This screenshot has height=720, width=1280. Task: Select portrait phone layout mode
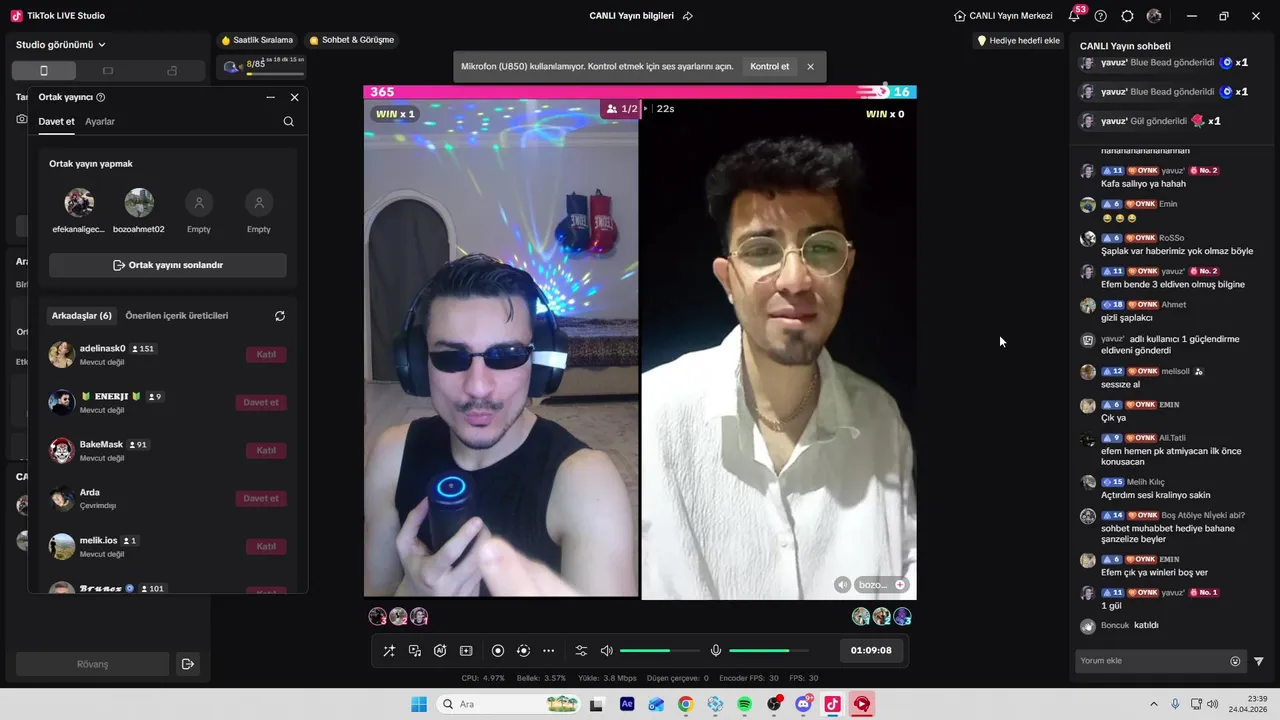tap(43, 70)
